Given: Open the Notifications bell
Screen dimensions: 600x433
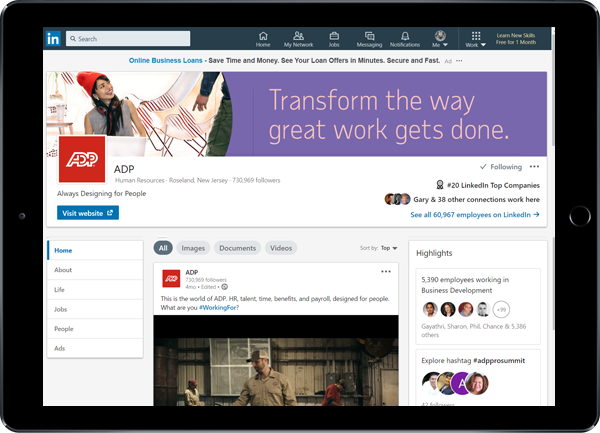Looking at the screenshot, I should pyautogui.click(x=405, y=39).
